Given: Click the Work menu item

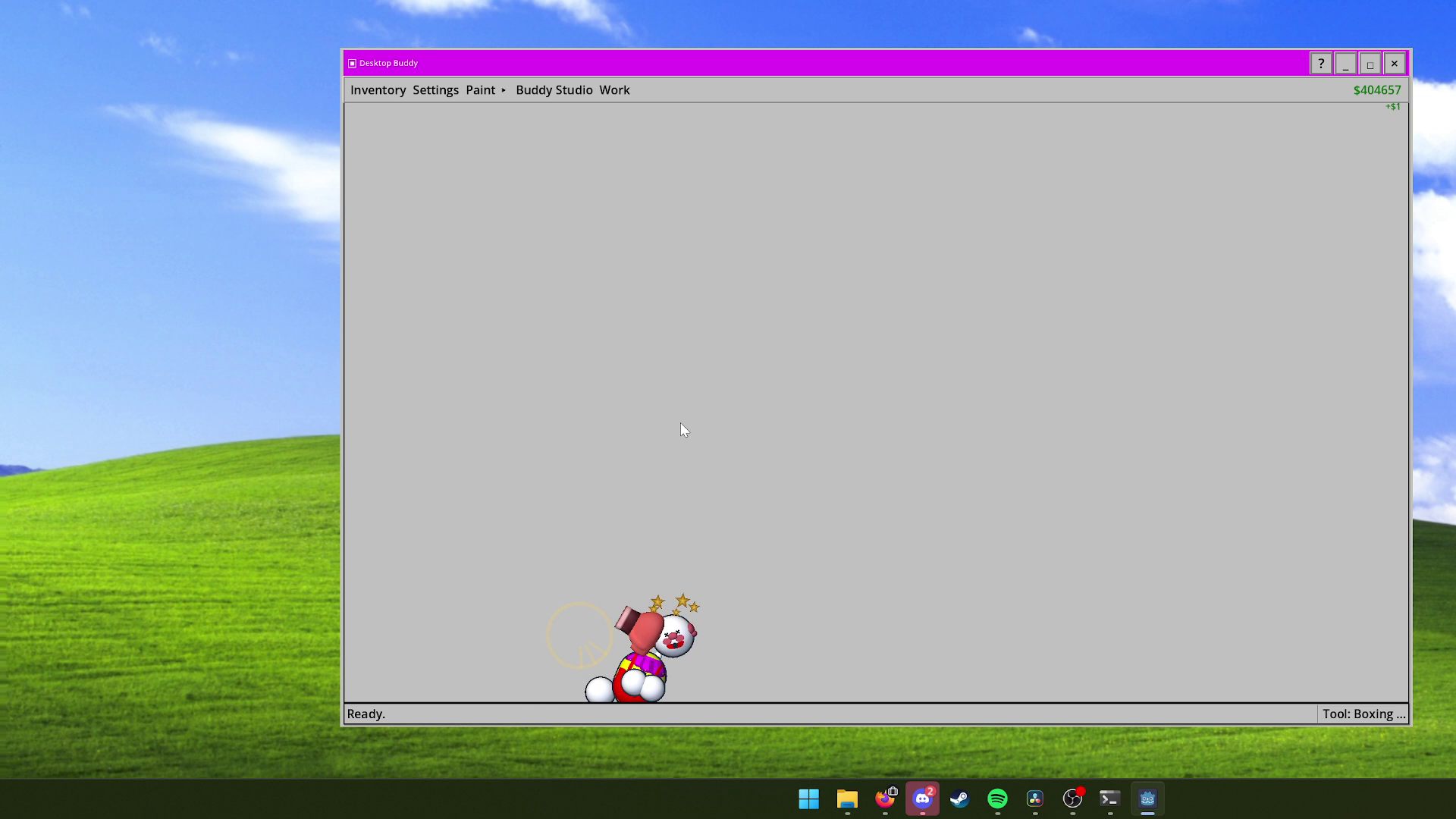Looking at the screenshot, I should 614,90.
